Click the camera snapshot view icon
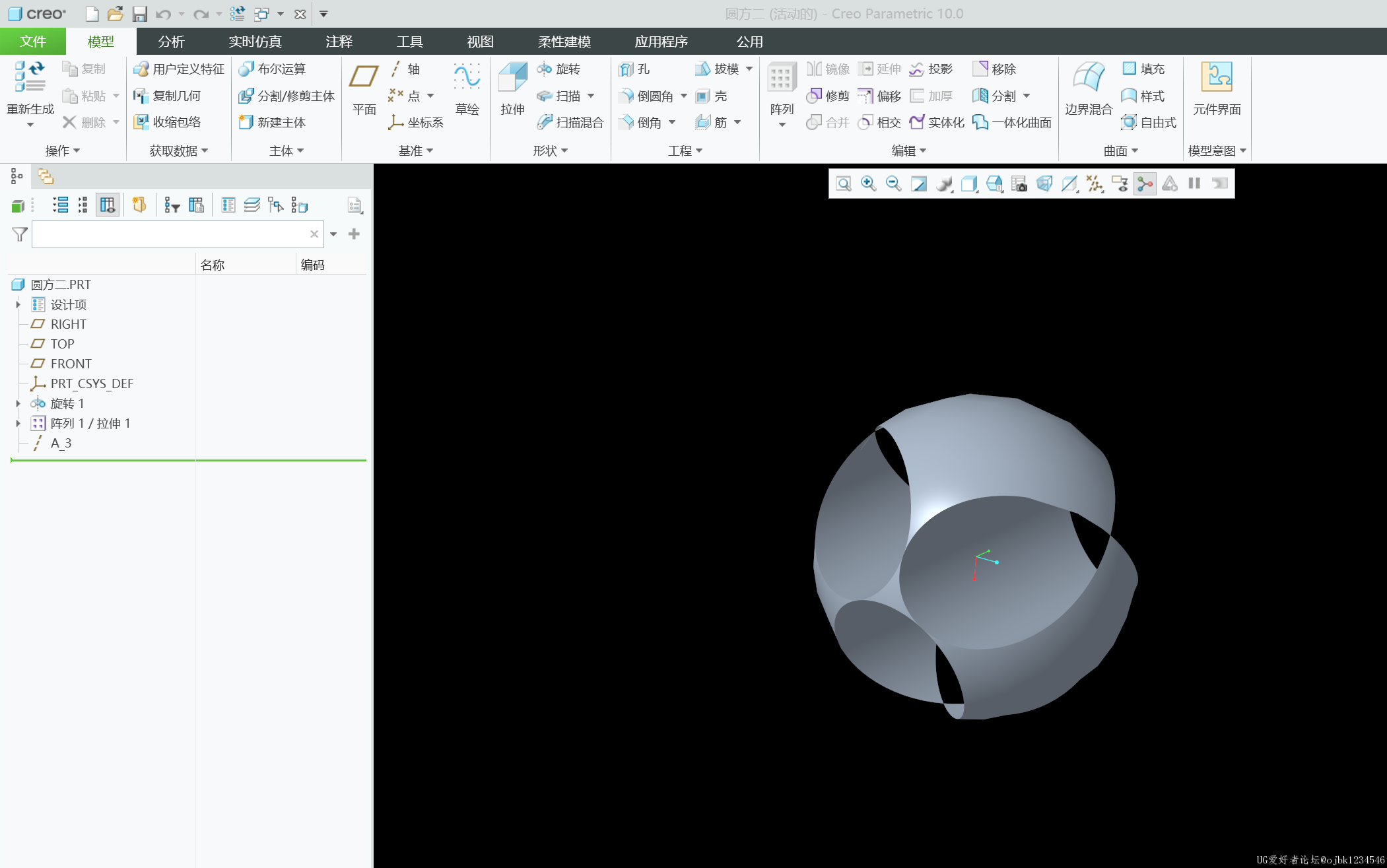Viewport: 1387px width, 868px height. pyautogui.click(x=1019, y=184)
